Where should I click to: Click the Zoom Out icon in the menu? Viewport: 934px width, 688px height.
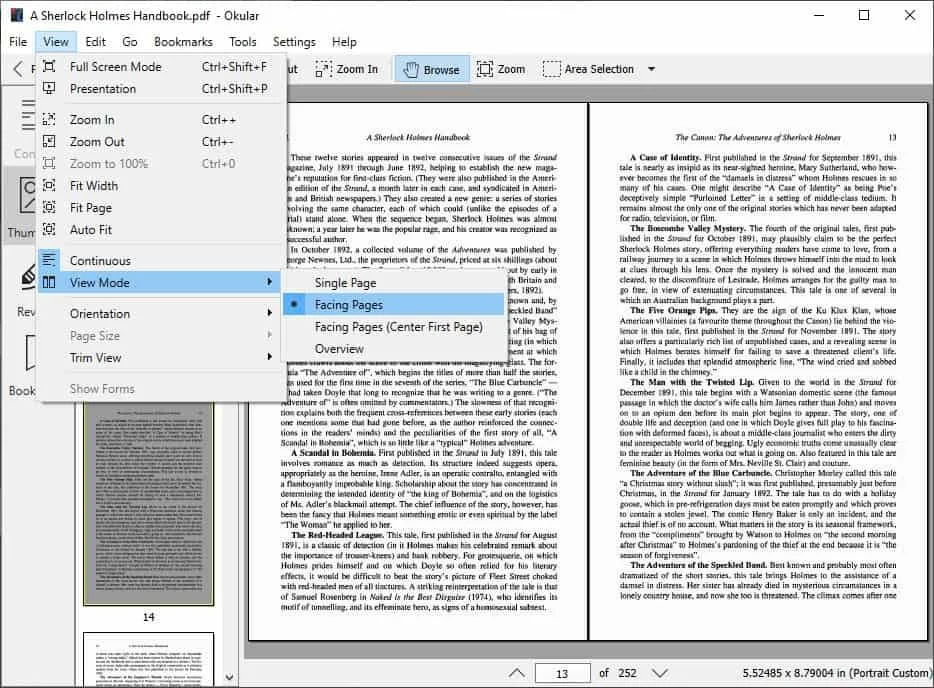coord(49,141)
